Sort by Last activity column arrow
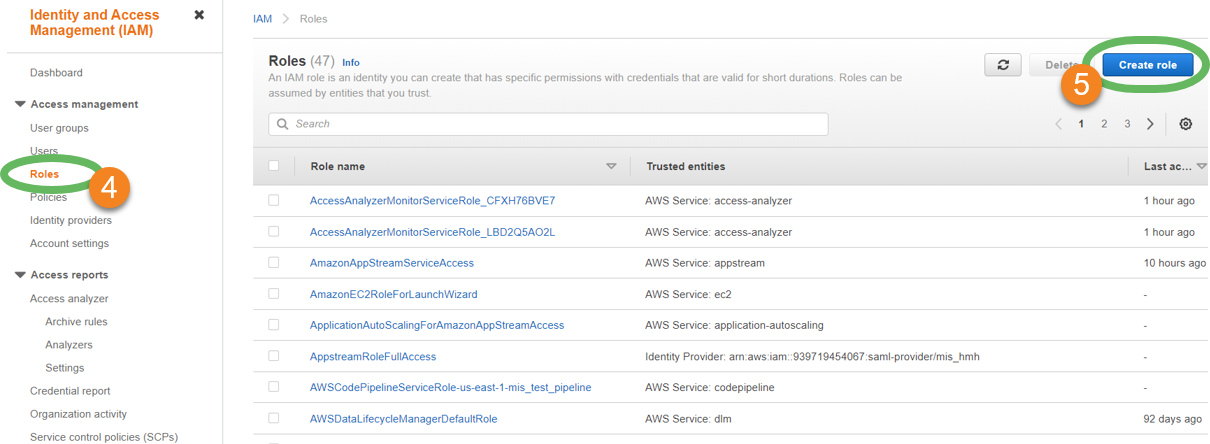1210x444 pixels. point(1201,167)
